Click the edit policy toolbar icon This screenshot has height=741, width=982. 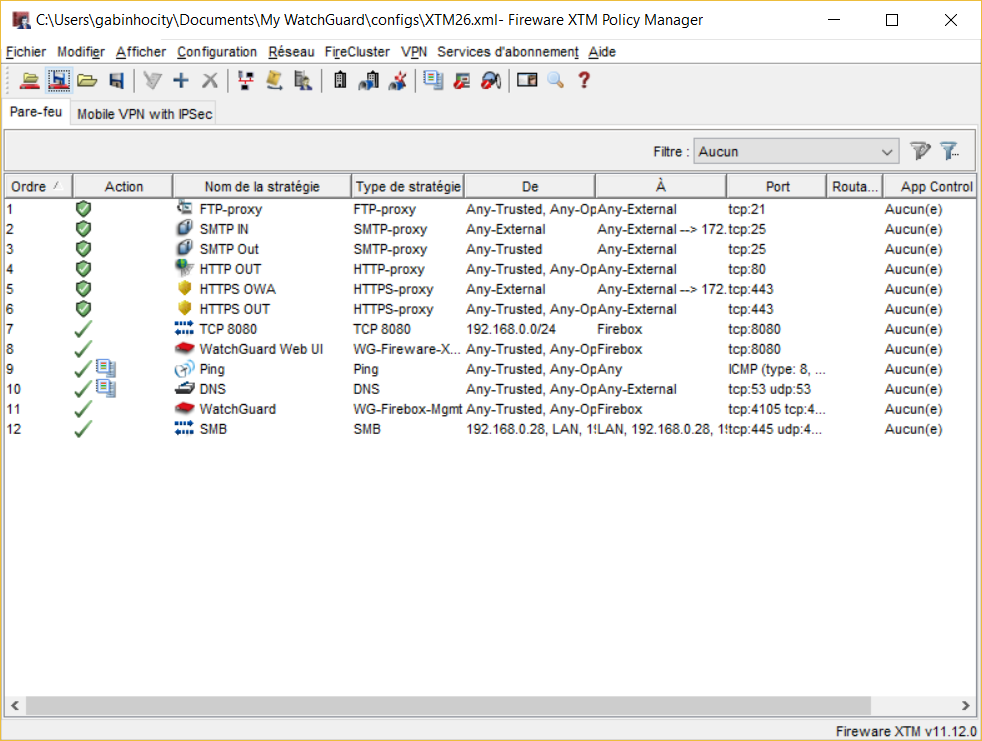(152, 80)
